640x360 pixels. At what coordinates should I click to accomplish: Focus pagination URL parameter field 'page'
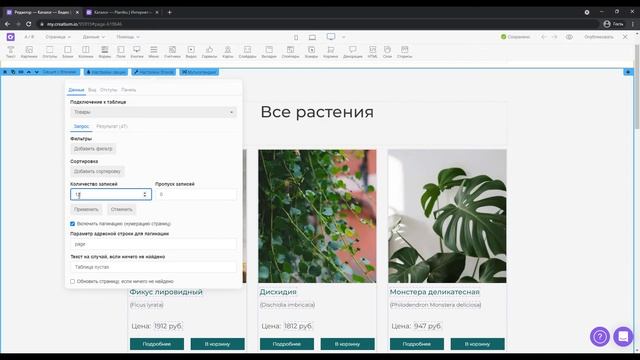click(x=153, y=244)
